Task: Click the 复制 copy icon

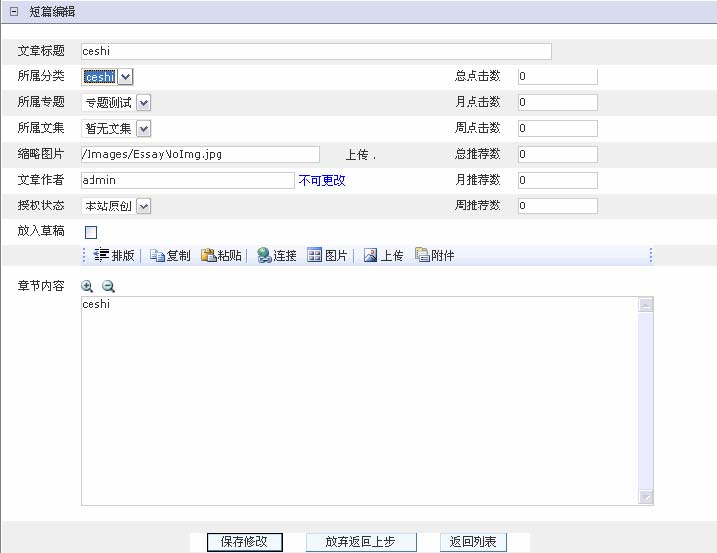Action: pyautogui.click(x=157, y=256)
